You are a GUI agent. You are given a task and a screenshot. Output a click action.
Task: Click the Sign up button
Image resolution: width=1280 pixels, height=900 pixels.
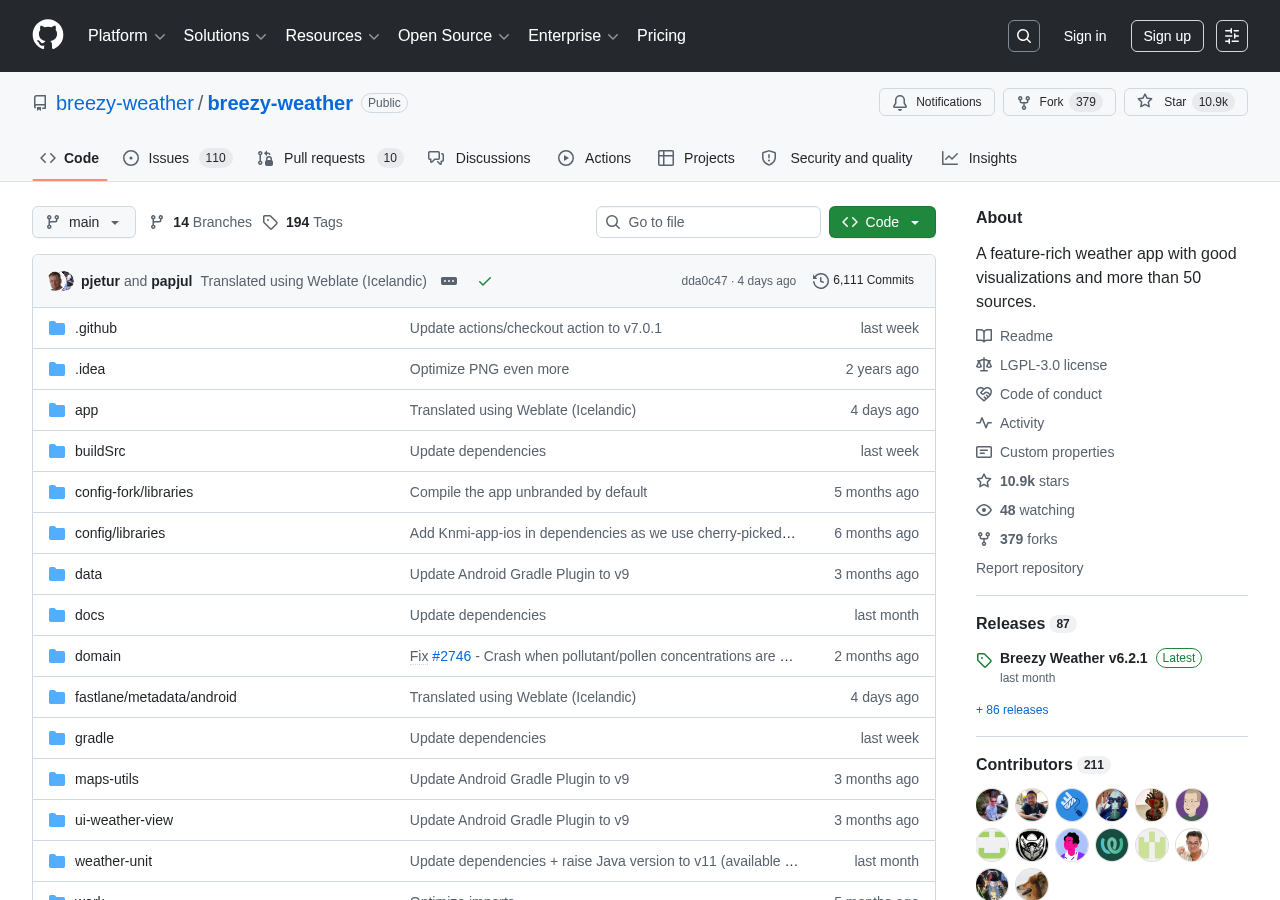[1167, 36]
